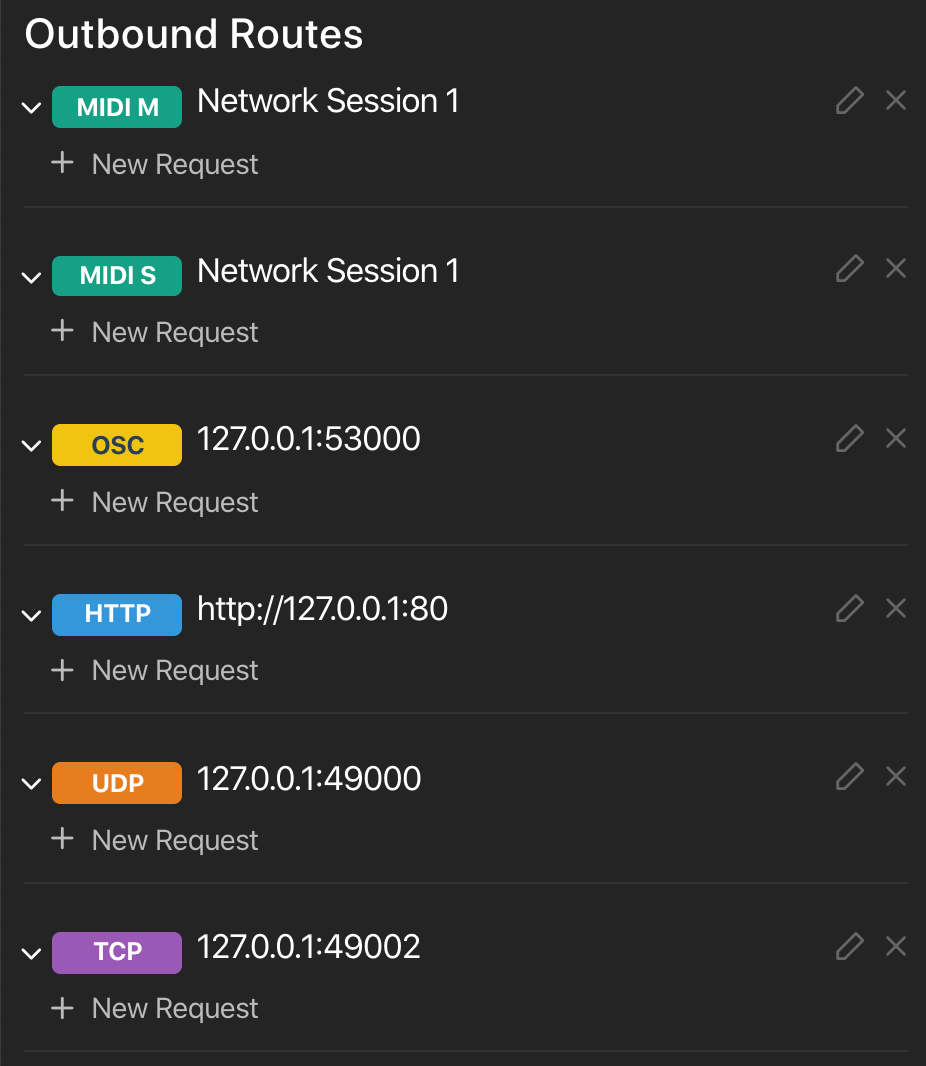926x1066 pixels.
Task: Add New Request under OSC route
Action: pos(155,502)
